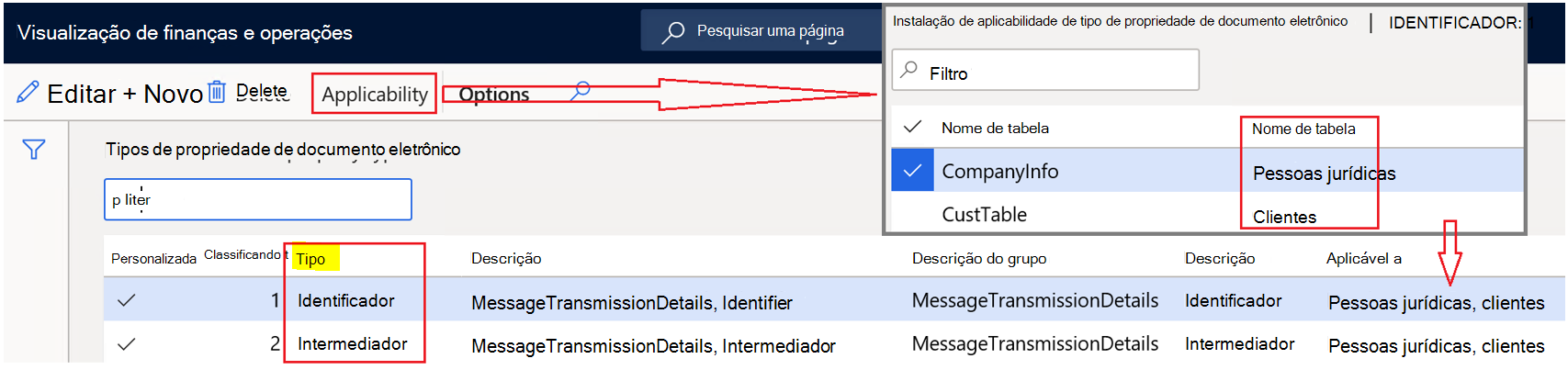Viewport: 1568px width, 370px height.
Task: Toggle the Personalizada check for the Identificador row
Action: tap(127, 300)
